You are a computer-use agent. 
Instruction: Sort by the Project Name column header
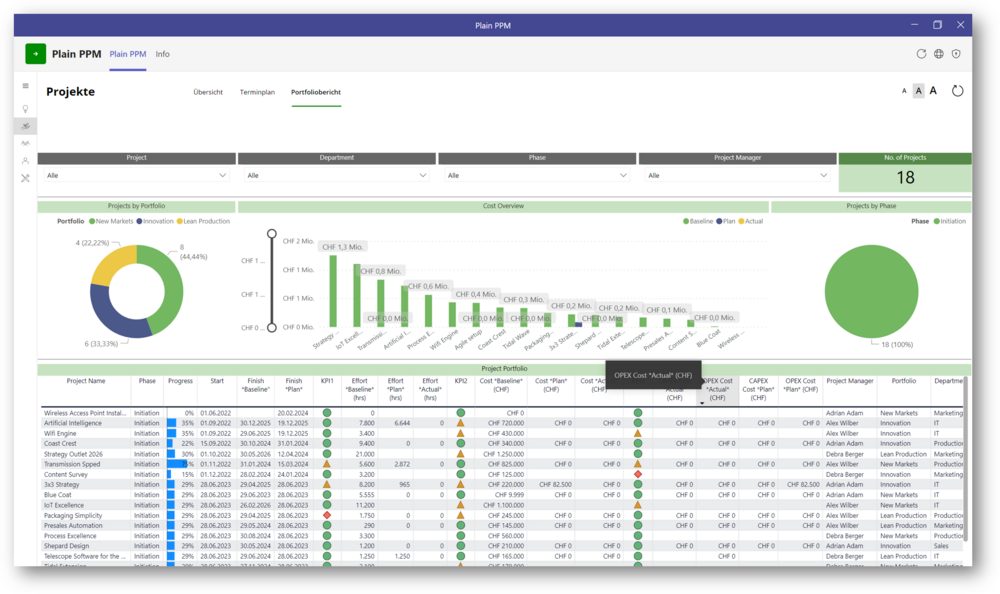85,381
